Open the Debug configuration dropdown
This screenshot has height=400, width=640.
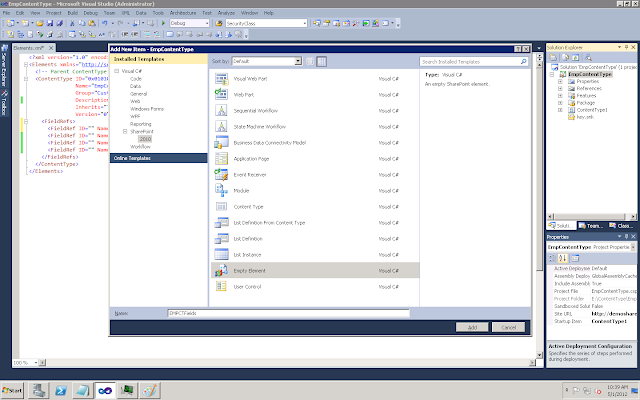tap(207, 23)
